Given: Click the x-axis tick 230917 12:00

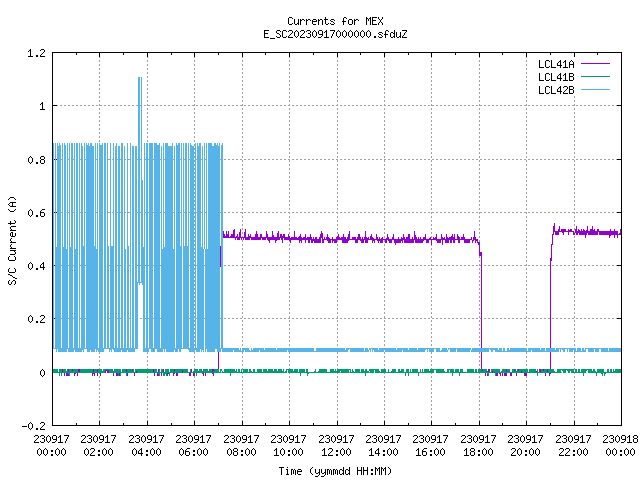Looking at the screenshot, I should [336, 446].
